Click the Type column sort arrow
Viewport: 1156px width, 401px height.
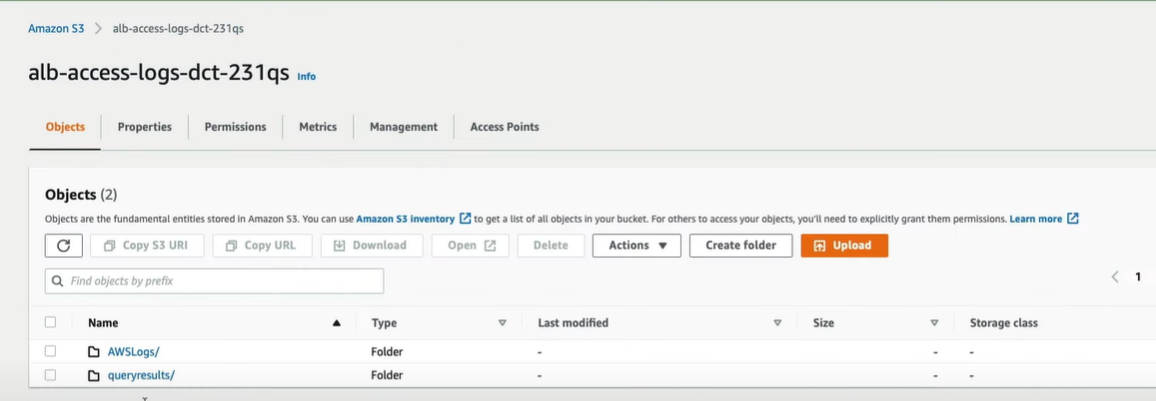503,323
